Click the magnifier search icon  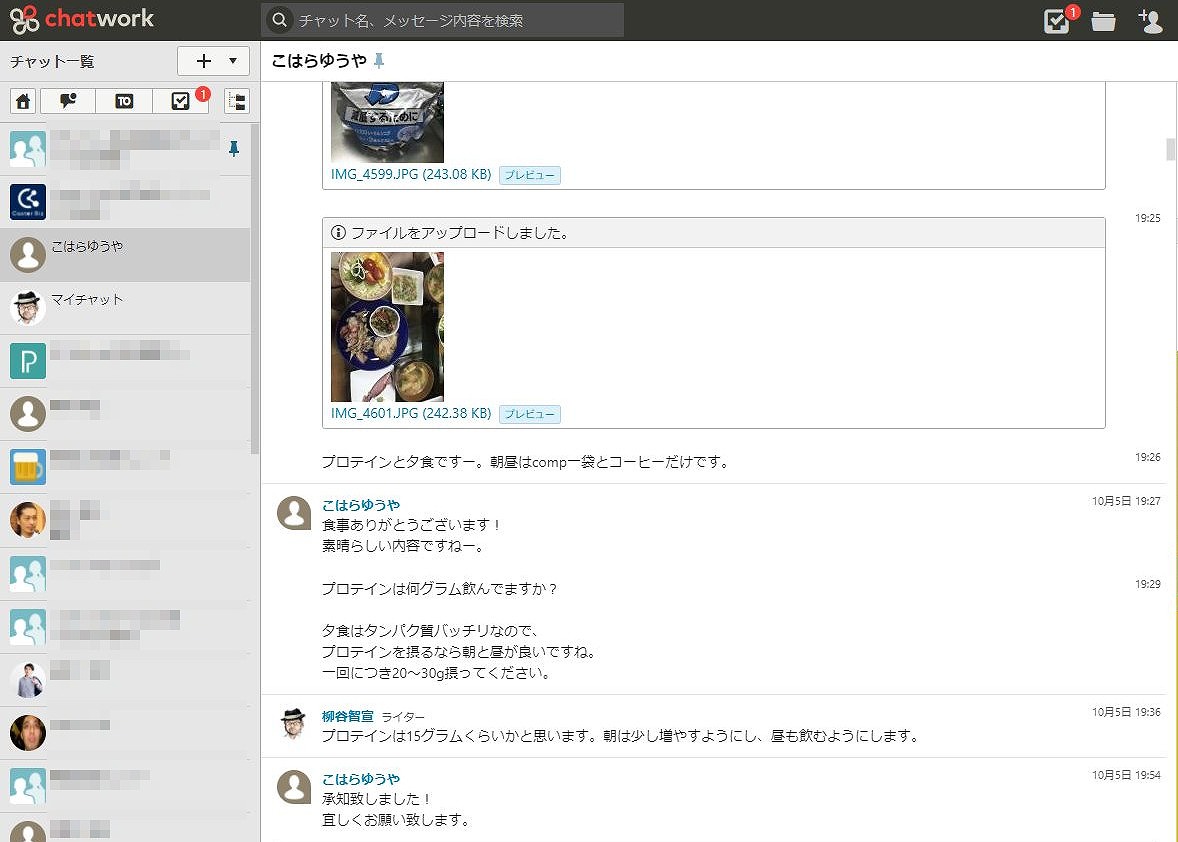(279, 20)
